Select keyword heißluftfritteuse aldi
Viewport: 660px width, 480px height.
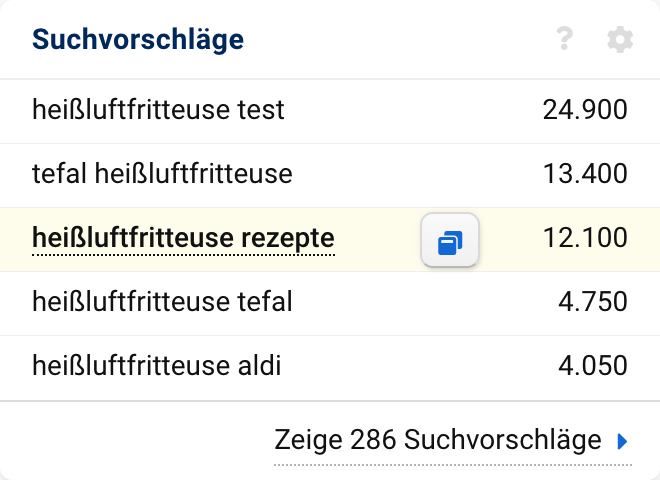[156, 366]
